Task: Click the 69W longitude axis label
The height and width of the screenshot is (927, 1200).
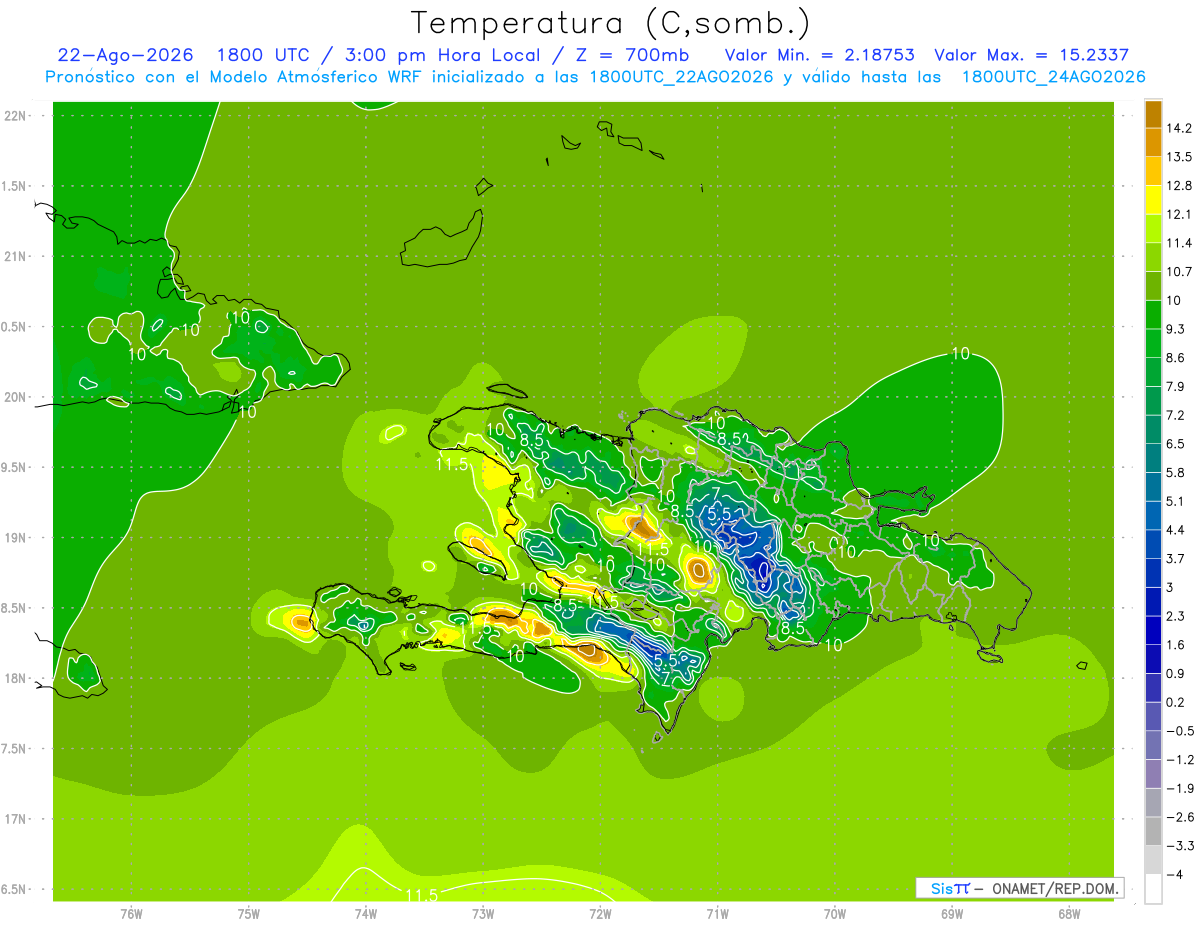Action: click(x=952, y=914)
